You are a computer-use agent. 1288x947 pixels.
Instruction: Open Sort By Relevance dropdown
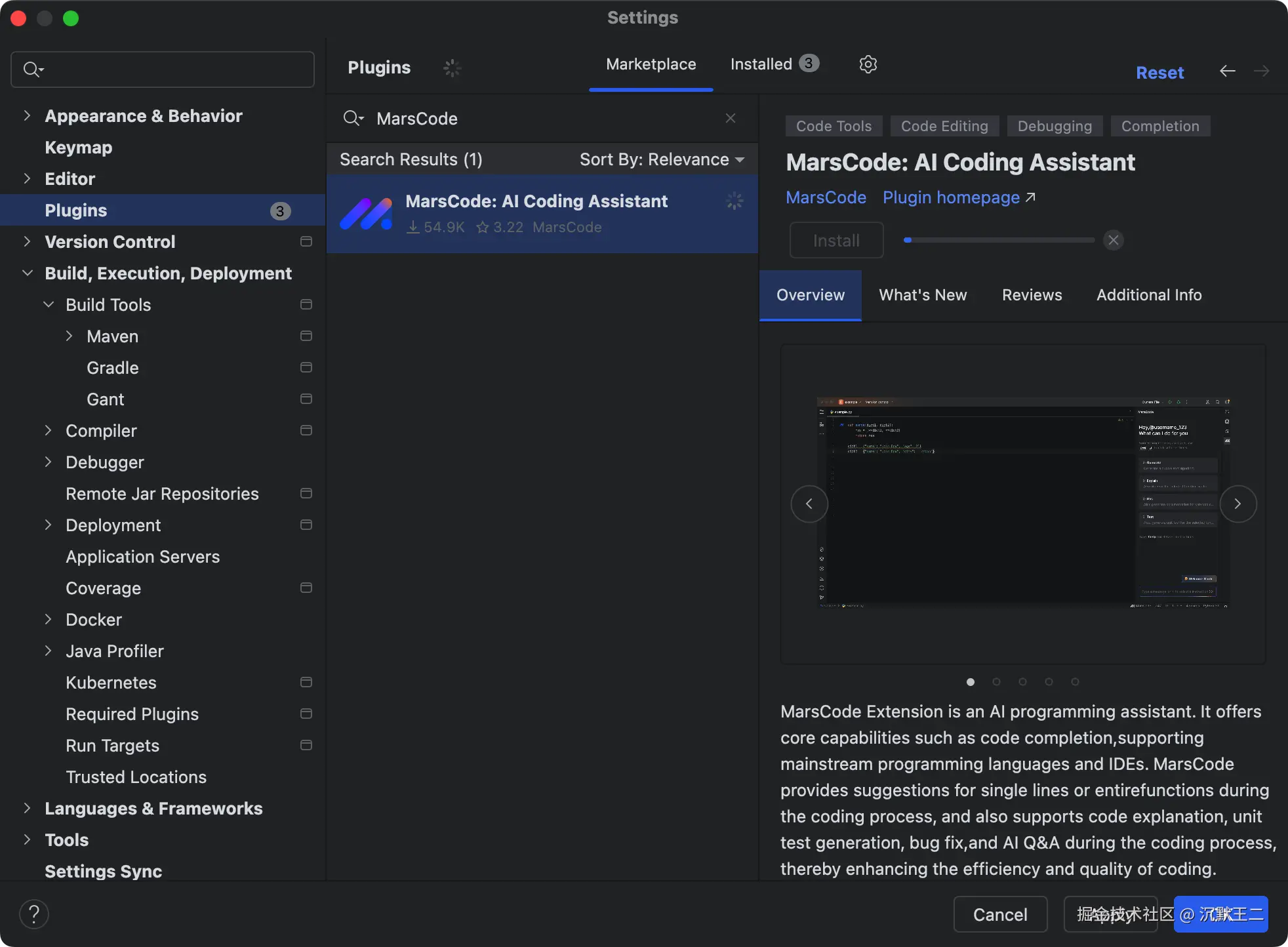click(662, 159)
